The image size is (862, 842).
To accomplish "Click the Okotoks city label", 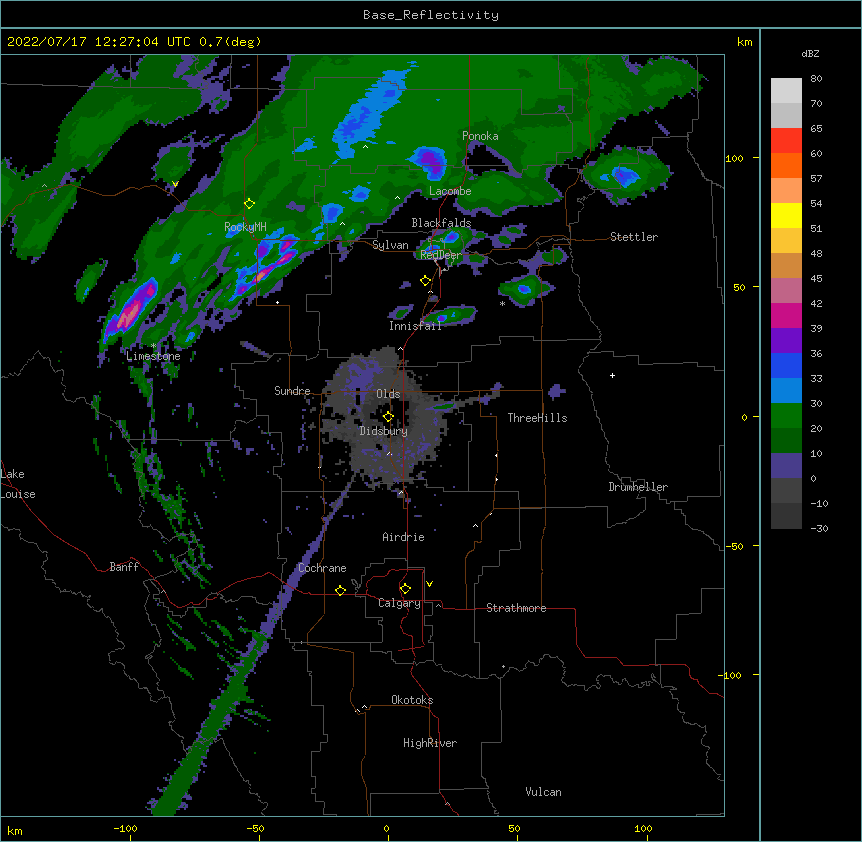I will pyautogui.click(x=412, y=700).
